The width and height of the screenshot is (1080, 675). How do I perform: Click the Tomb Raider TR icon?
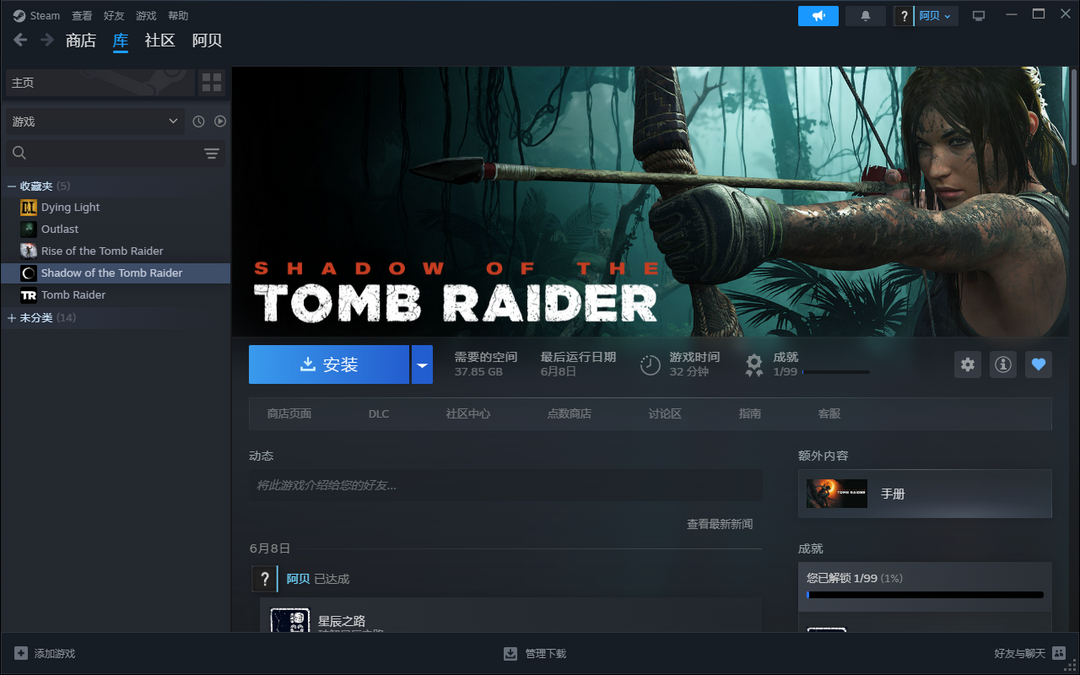click(x=28, y=295)
